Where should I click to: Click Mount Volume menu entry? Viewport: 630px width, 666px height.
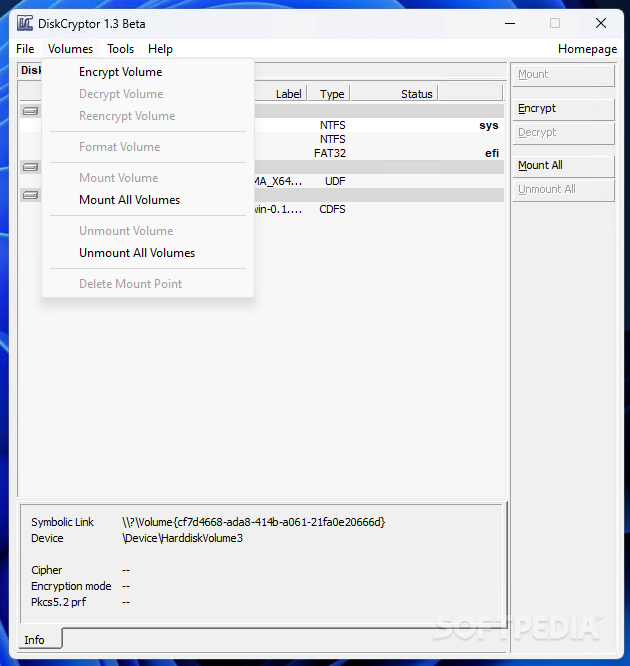click(x=148, y=178)
